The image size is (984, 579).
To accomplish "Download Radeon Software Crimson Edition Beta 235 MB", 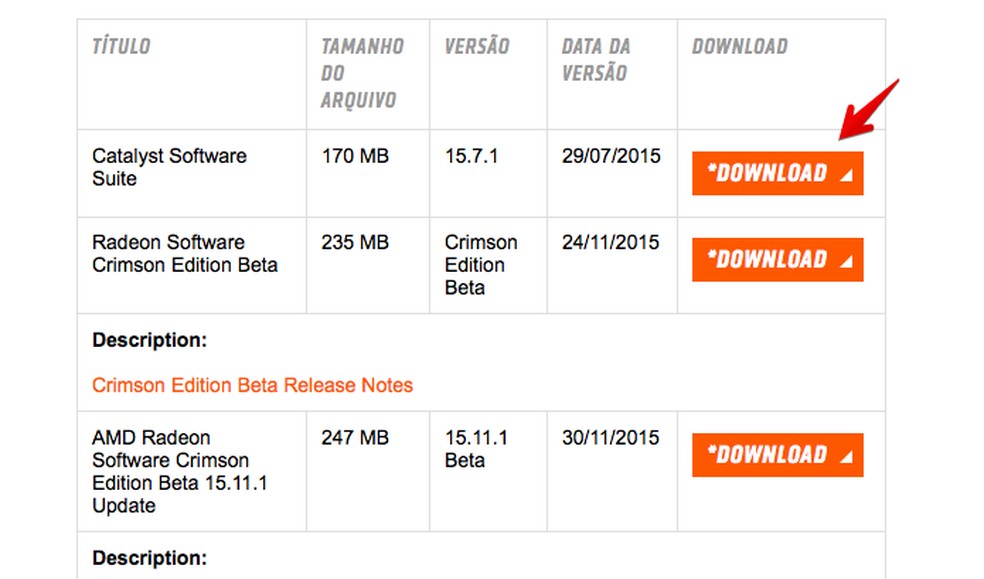I will point(776,260).
